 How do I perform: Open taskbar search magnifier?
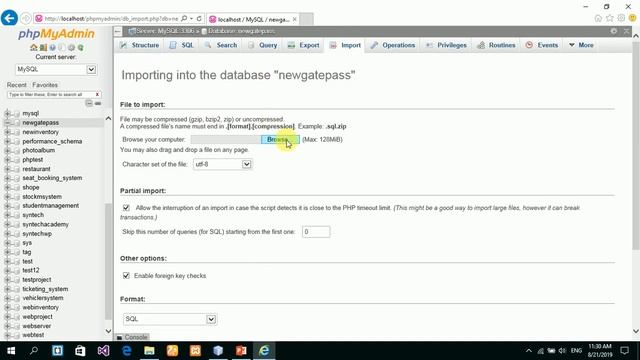34,351
